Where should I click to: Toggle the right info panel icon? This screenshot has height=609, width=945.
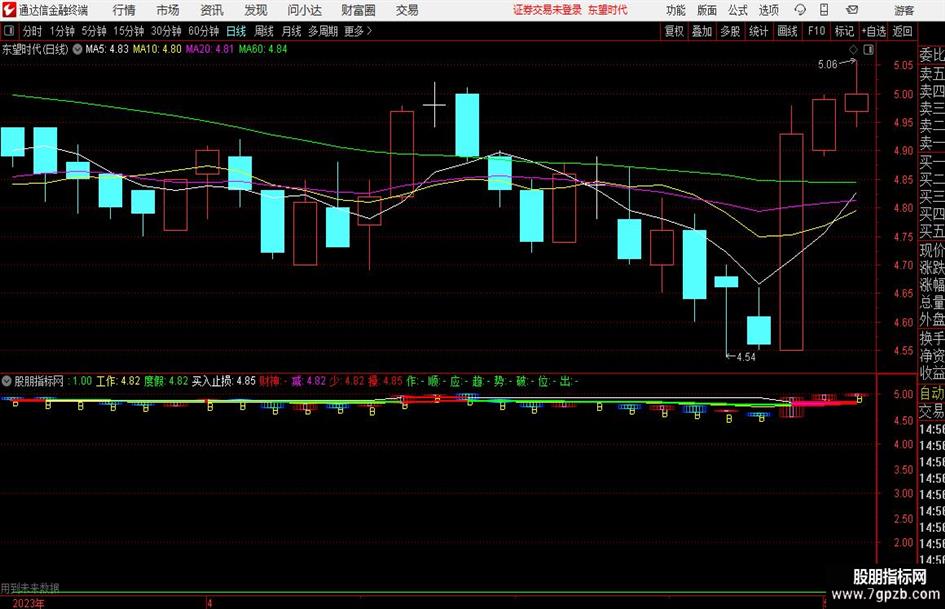pos(868,49)
